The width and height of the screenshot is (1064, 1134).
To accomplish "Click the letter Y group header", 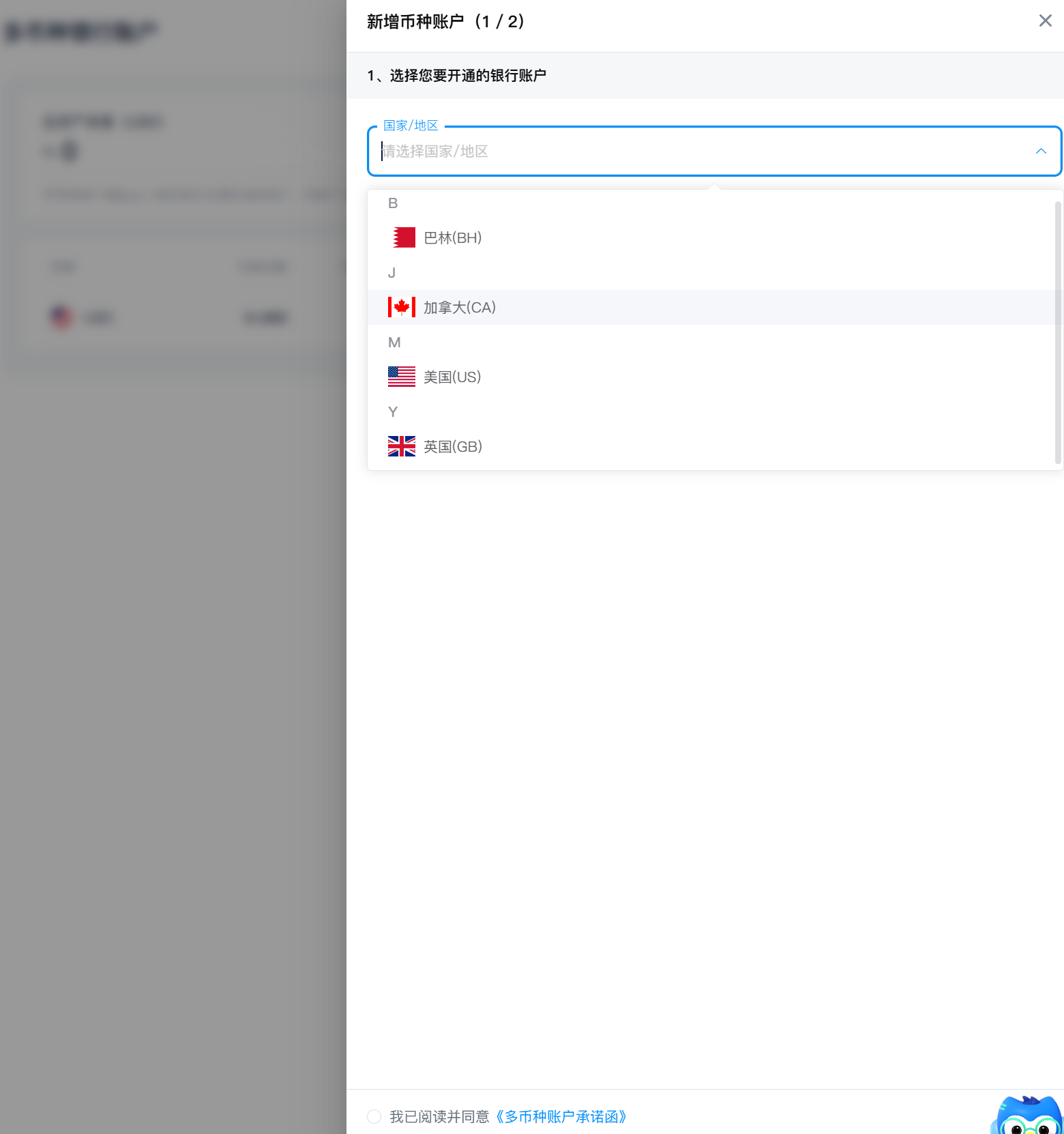I will click(393, 412).
